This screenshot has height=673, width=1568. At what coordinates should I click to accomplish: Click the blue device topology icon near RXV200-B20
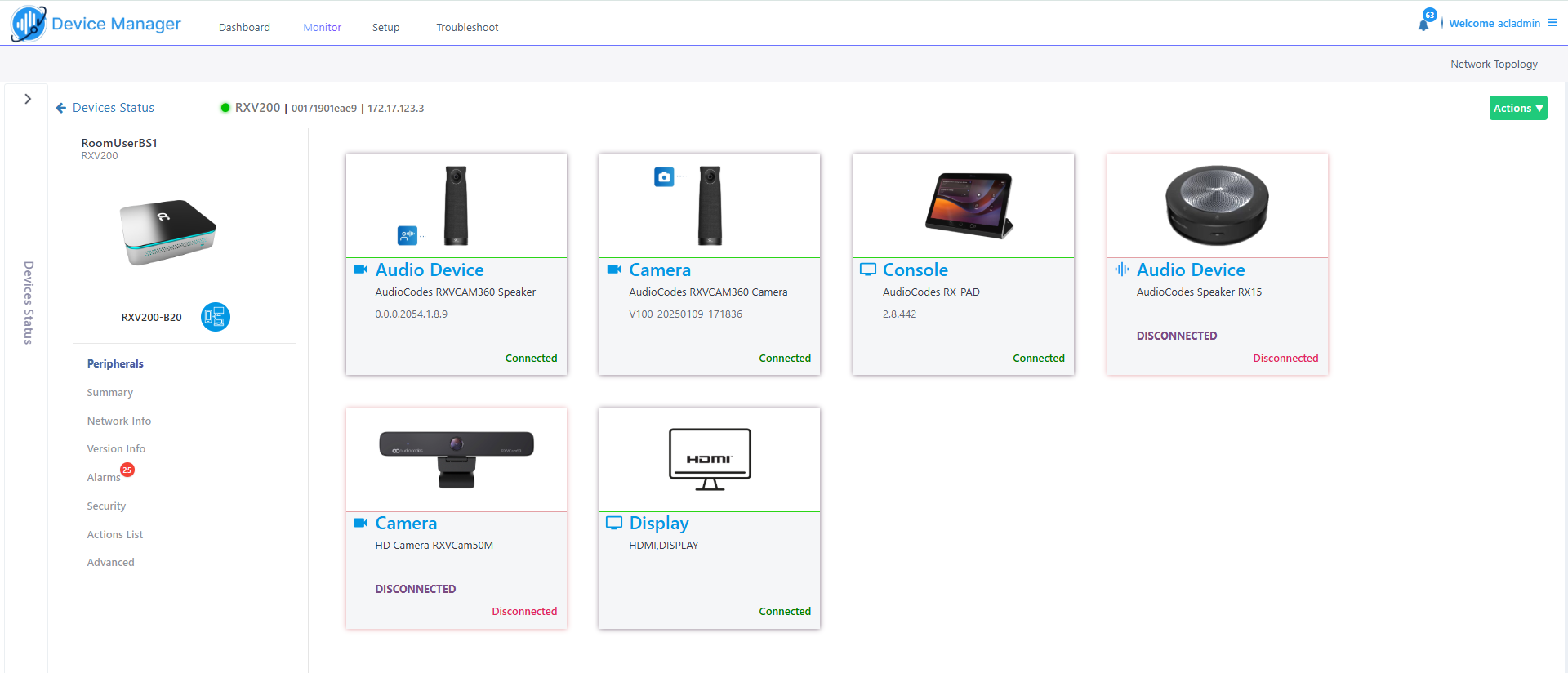(216, 317)
